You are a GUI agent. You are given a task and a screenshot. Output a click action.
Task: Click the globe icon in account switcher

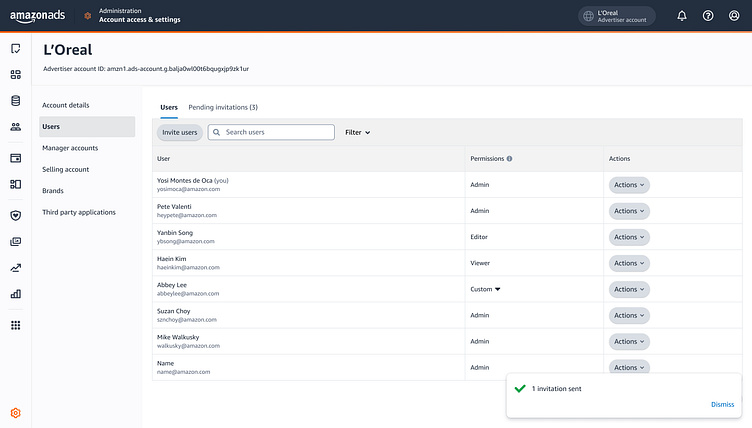pos(588,16)
